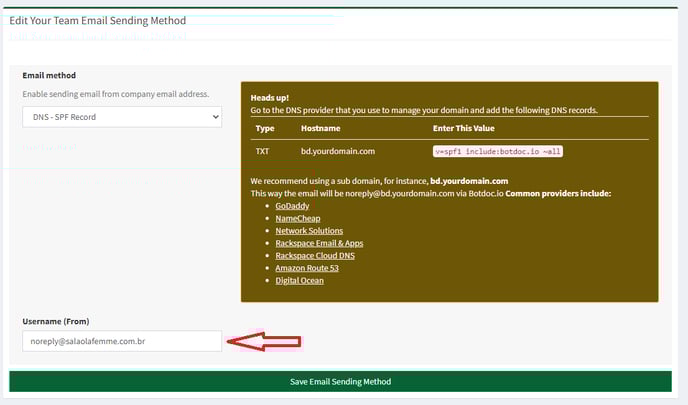Follow the Network Solutions link
Image resolution: width=688 pixels, height=405 pixels.
tap(310, 230)
